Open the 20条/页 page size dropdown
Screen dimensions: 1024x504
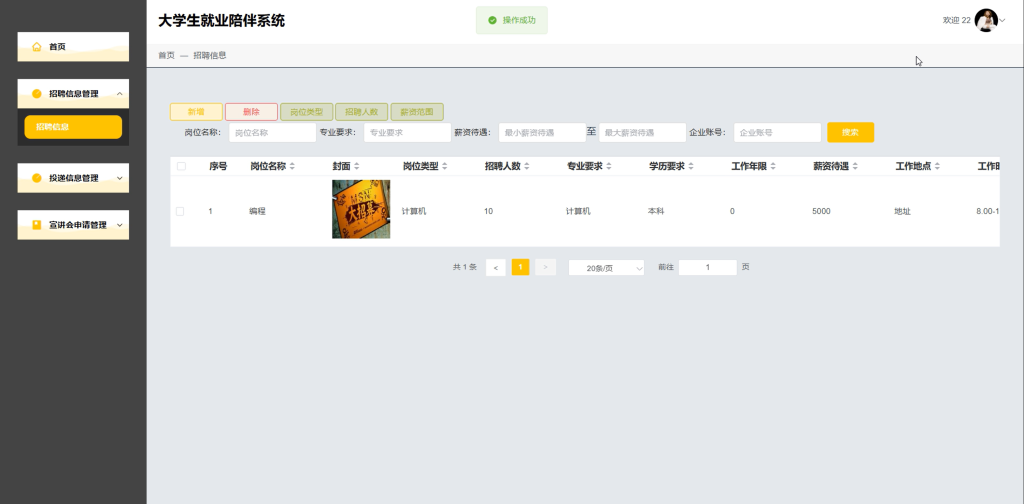point(606,268)
